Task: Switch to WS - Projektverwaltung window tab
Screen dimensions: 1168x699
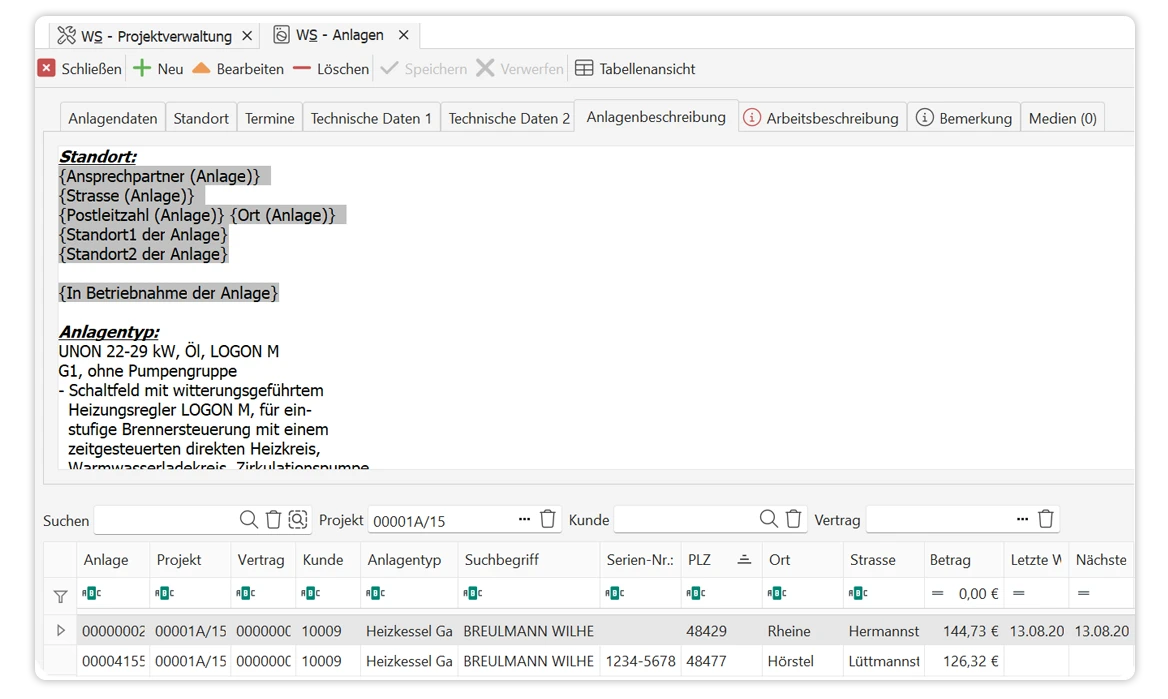Action: pos(146,36)
